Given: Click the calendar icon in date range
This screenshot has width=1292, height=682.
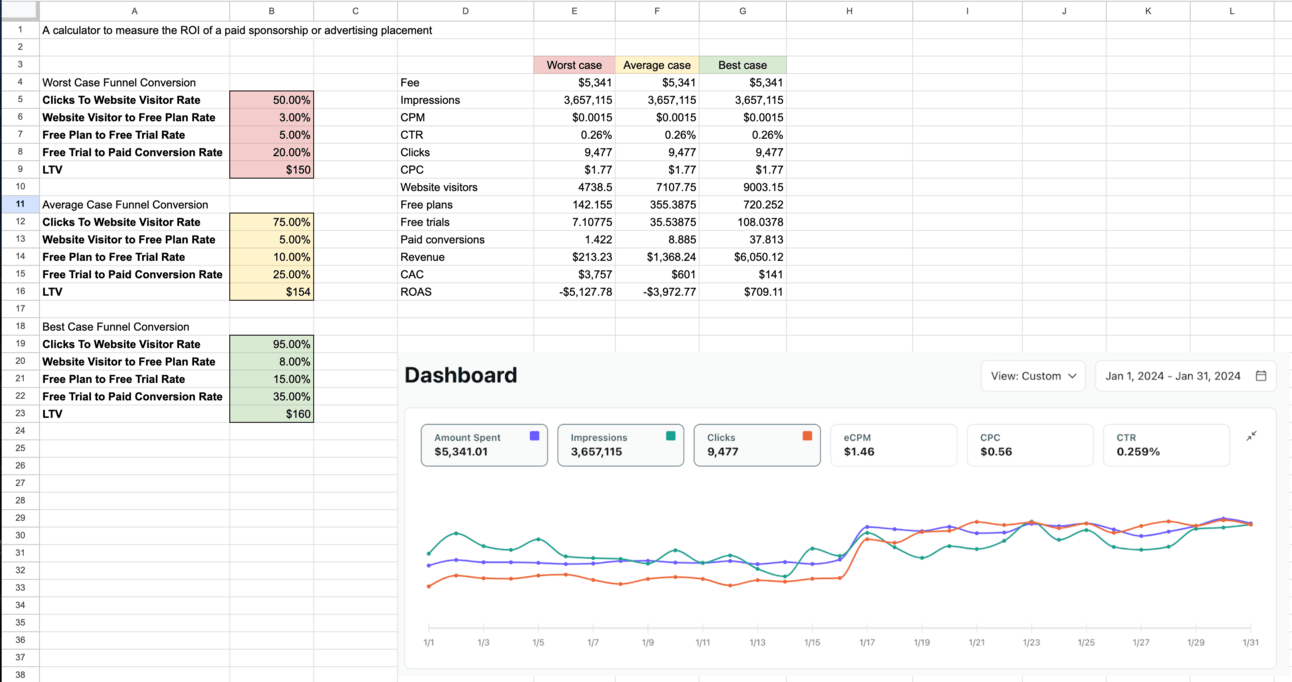Looking at the screenshot, I should tap(1261, 376).
